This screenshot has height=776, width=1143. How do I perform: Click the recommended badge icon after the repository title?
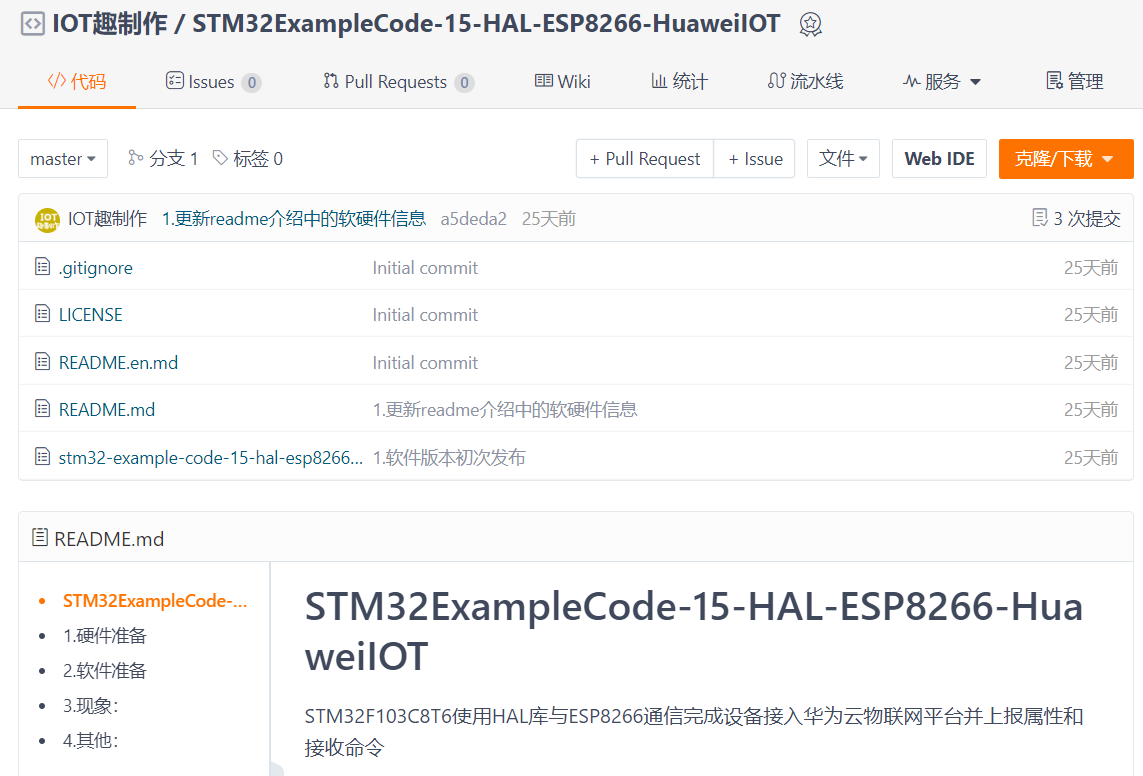(x=810, y=25)
